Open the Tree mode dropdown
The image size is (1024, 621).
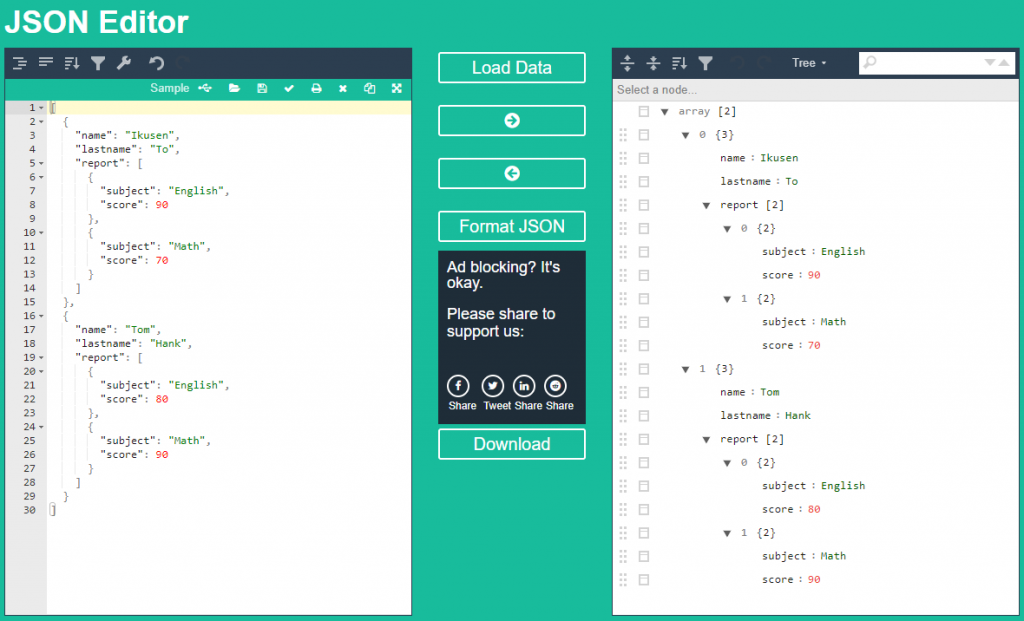click(x=809, y=63)
